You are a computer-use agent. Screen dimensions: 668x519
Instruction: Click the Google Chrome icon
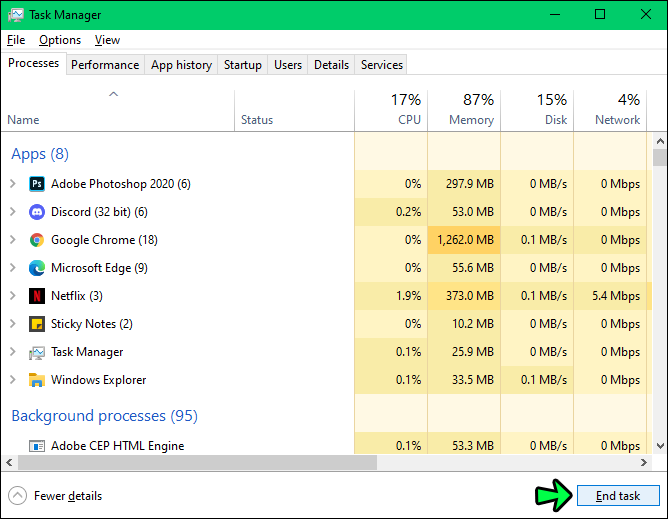[x=37, y=240]
